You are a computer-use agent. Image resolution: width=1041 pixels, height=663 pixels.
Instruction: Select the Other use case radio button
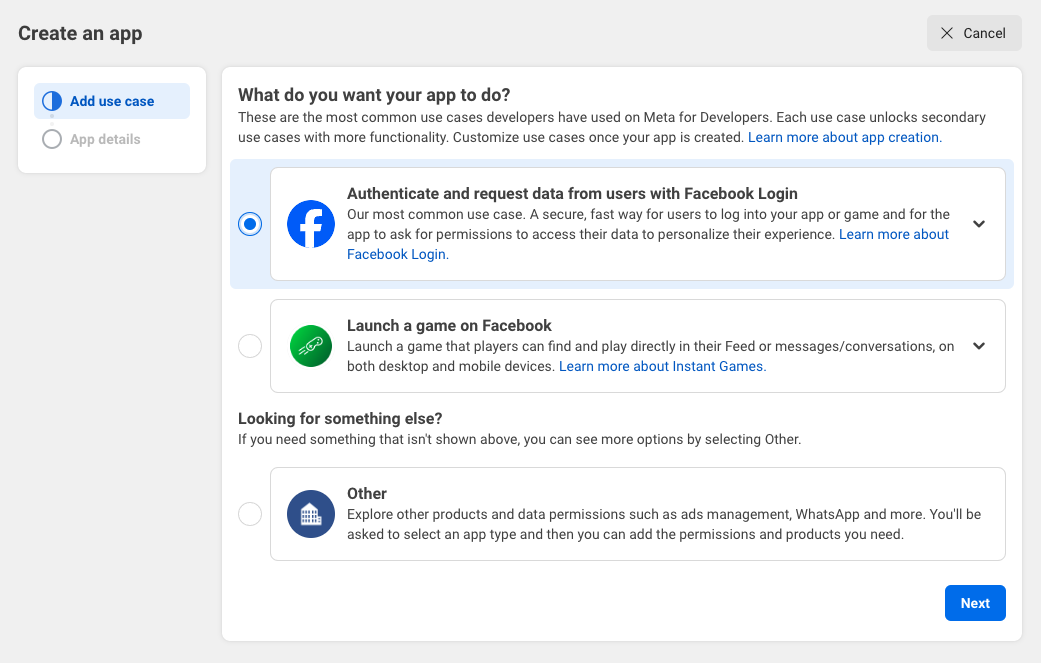250,513
